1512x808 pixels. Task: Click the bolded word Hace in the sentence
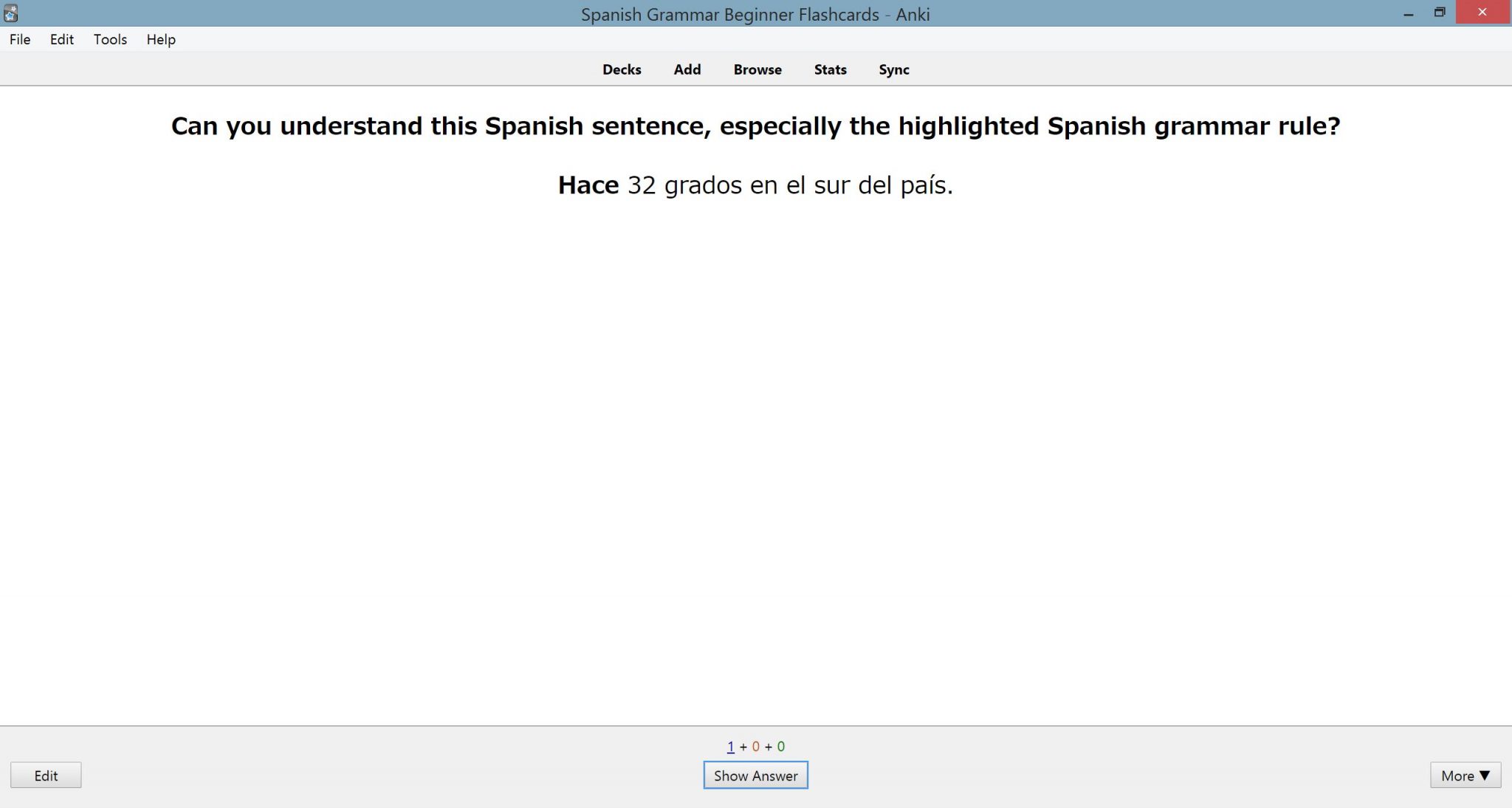point(588,185)
